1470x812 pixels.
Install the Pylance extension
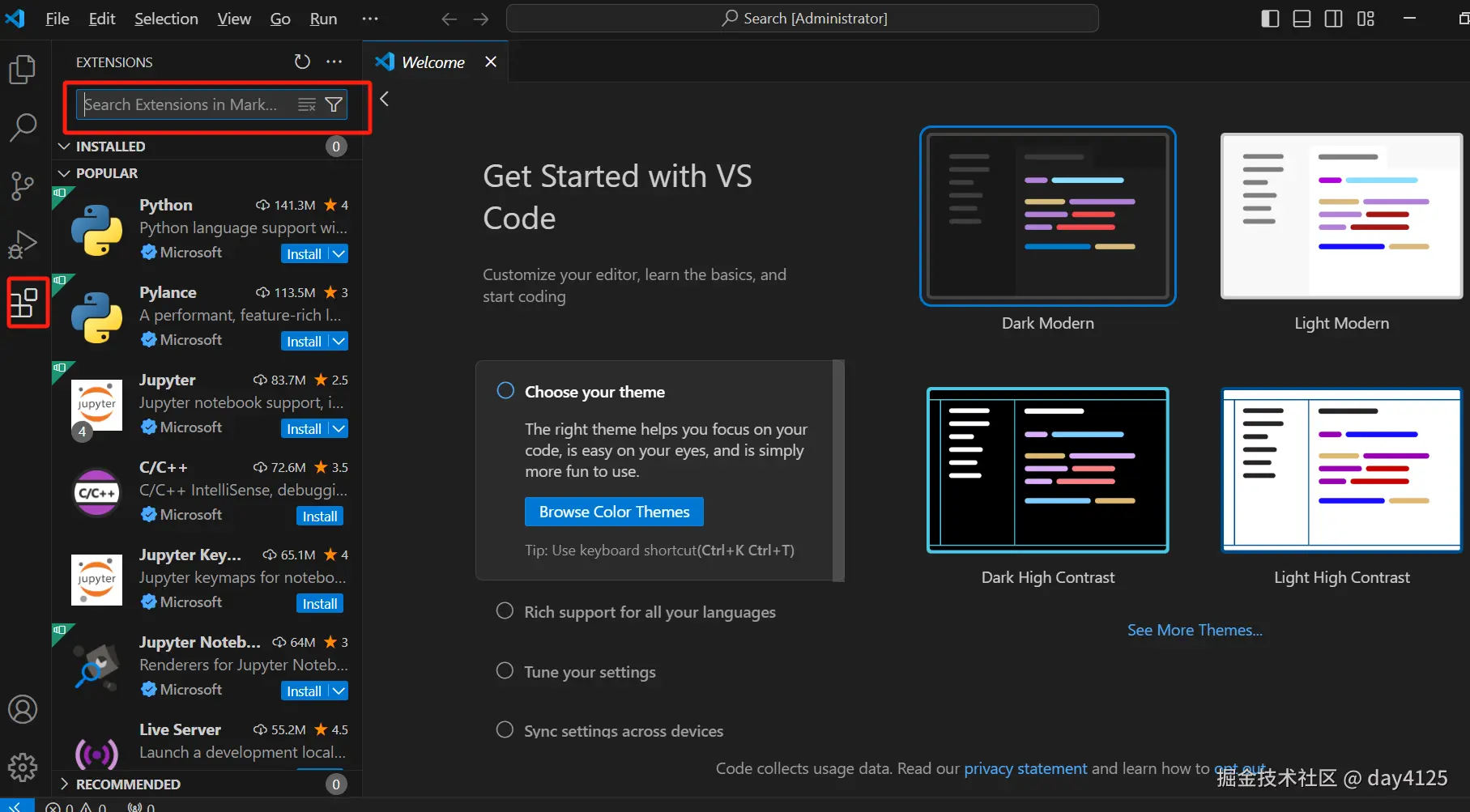(x=305, y=341)
